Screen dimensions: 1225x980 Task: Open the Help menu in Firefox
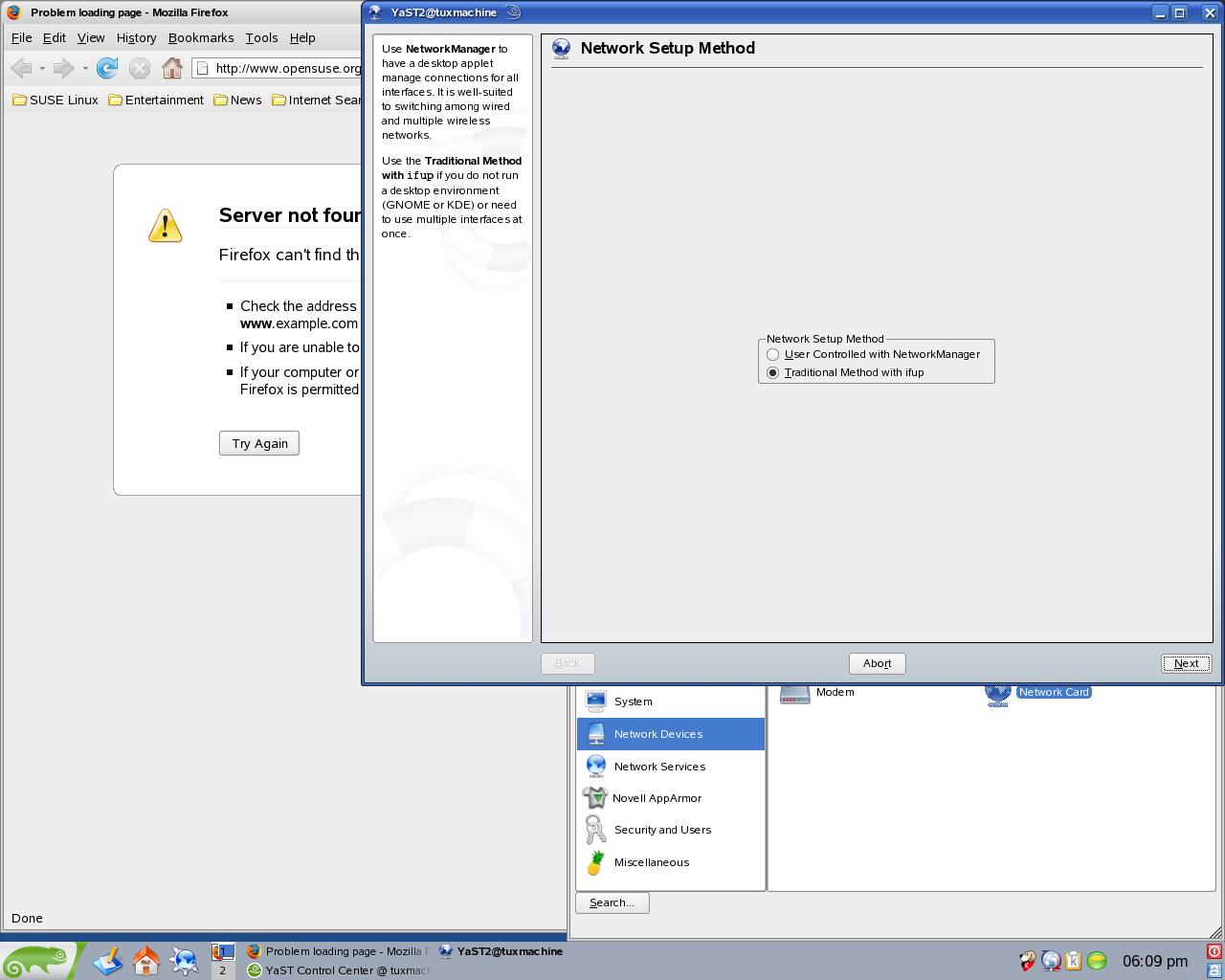(x=302, y=37)
